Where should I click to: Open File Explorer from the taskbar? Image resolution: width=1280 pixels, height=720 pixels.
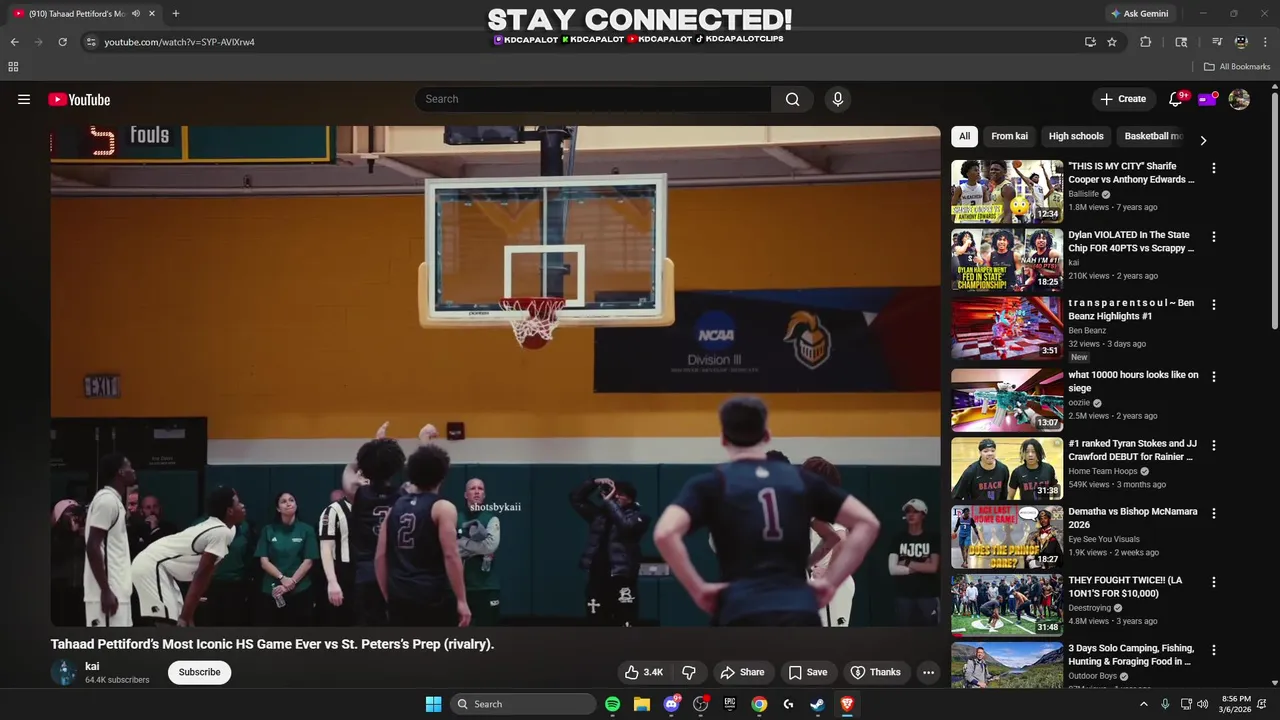click(642, 704)
